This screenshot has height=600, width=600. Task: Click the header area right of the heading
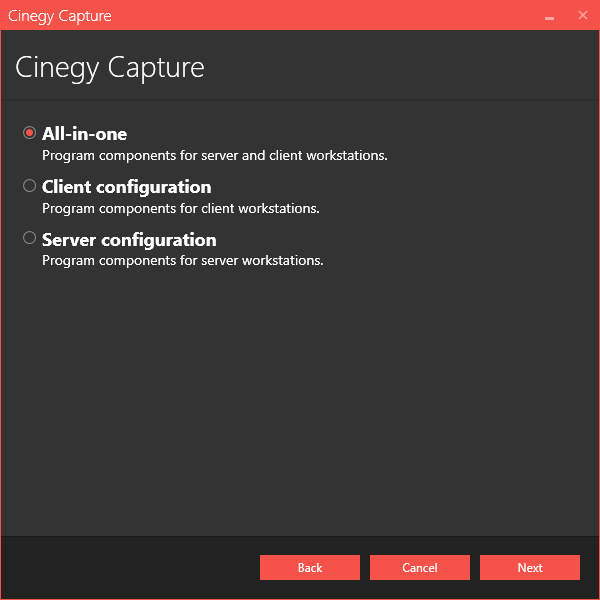point(400,67)
